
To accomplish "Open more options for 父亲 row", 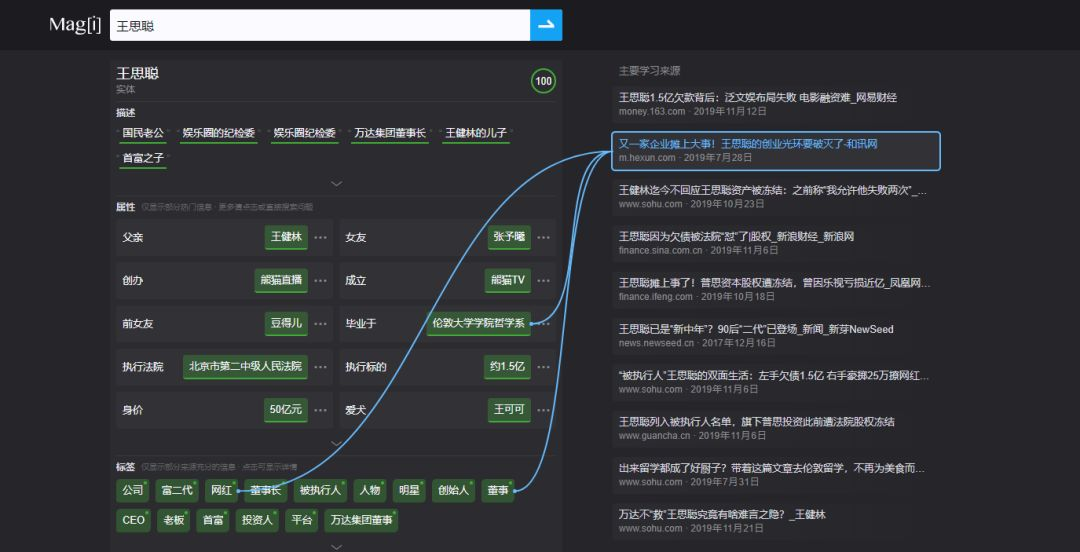I will click(x=320, y=237).
